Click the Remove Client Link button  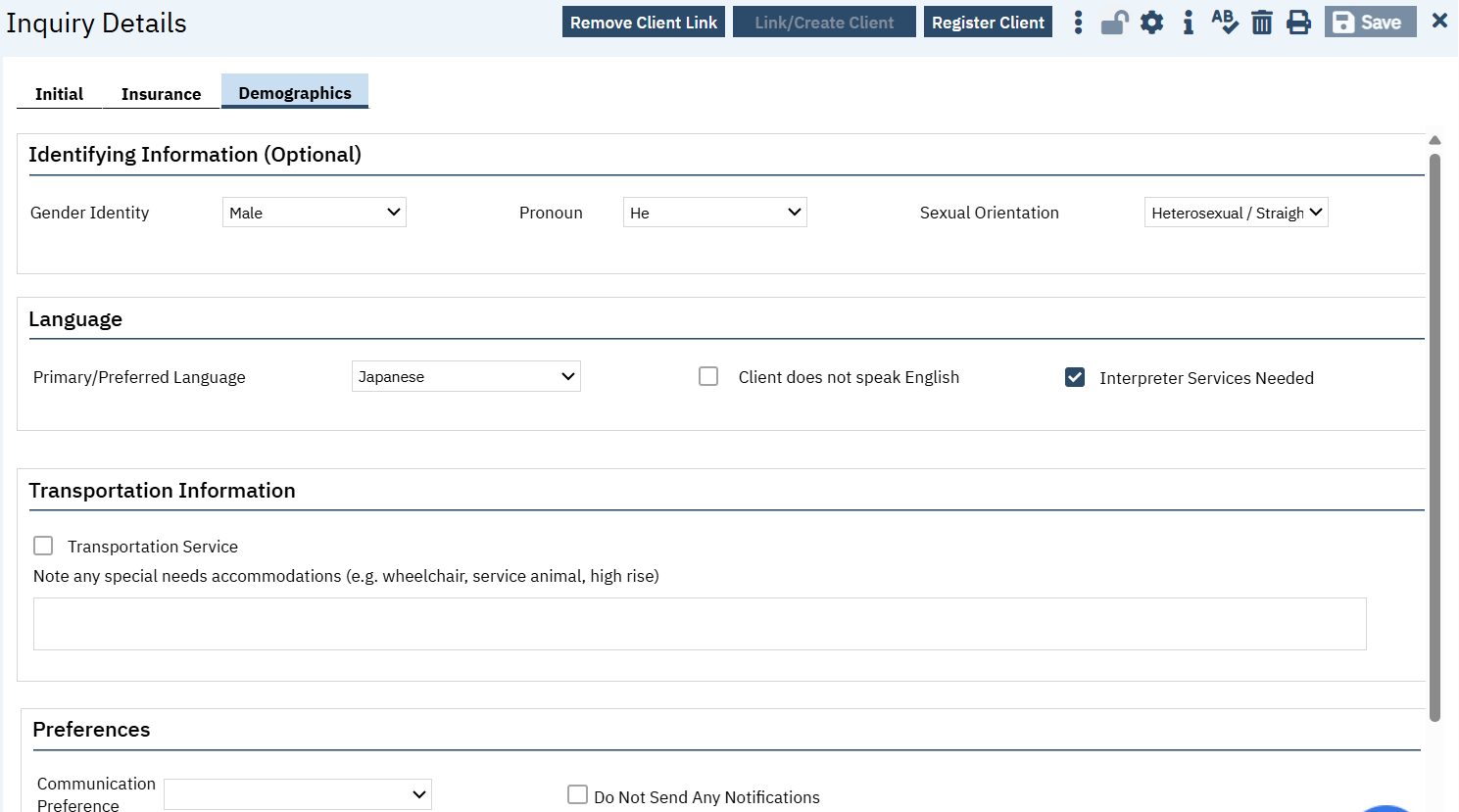(643, 23)
